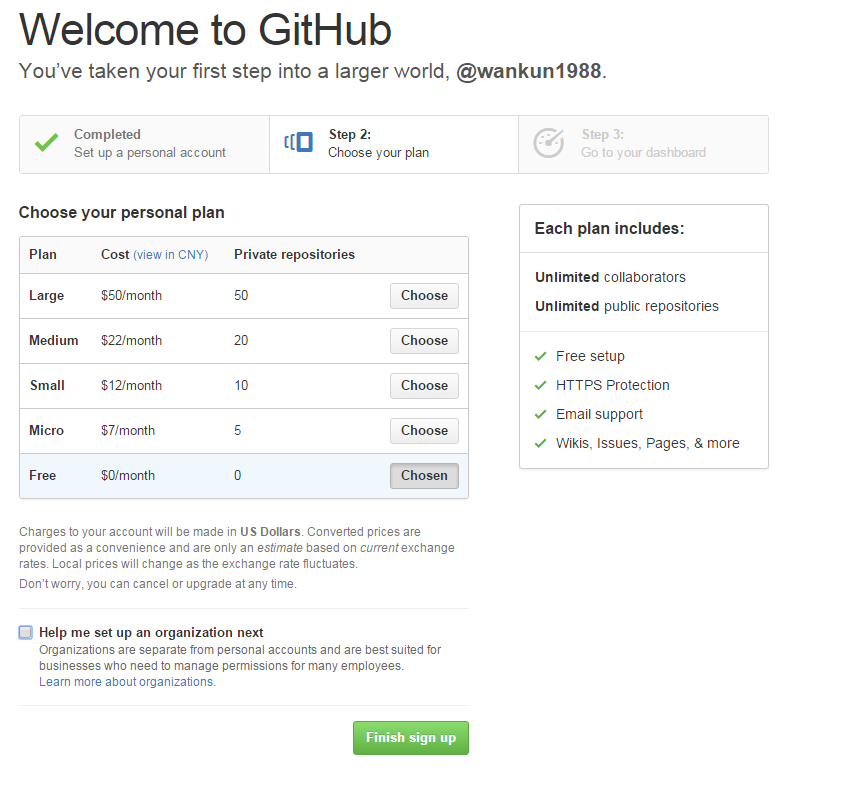
Task: Open the view in CNY link
Action: coord(171,255)
